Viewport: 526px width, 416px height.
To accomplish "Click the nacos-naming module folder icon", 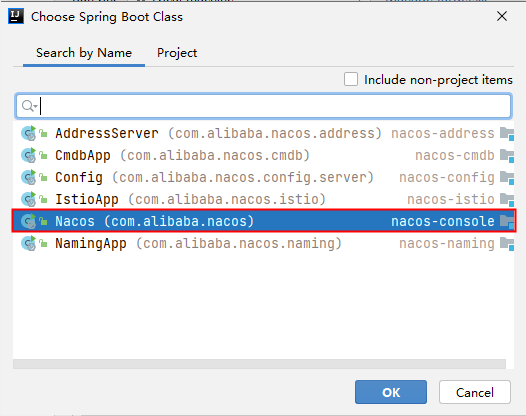I will click(x=507, y=244).
